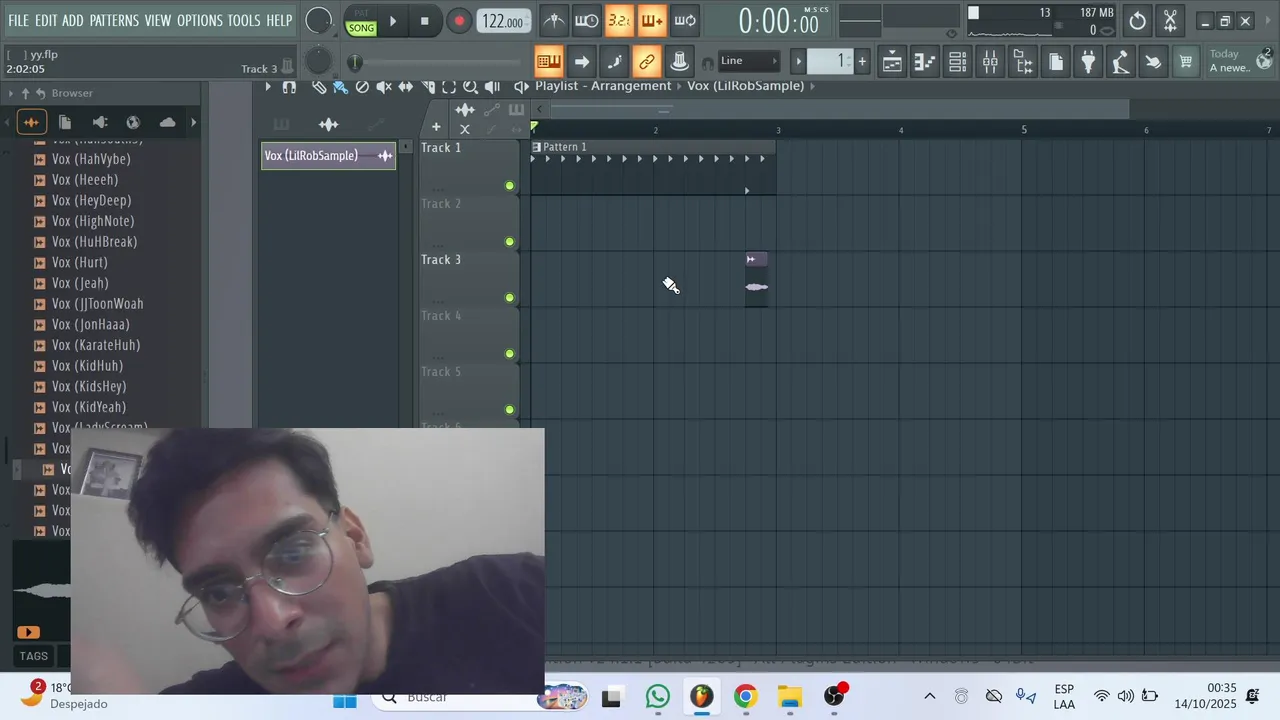Select Vox (KarateHuh) sample

96,345
